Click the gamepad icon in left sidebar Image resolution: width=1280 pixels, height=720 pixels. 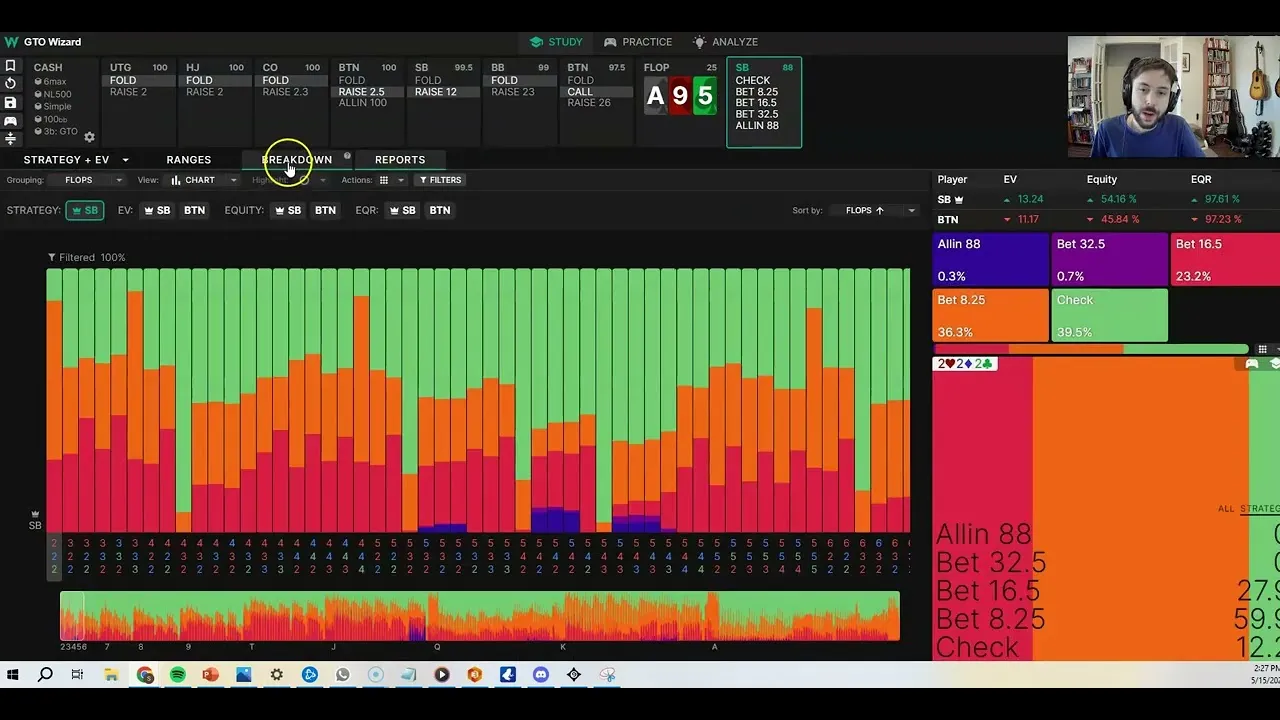[11, 121]
